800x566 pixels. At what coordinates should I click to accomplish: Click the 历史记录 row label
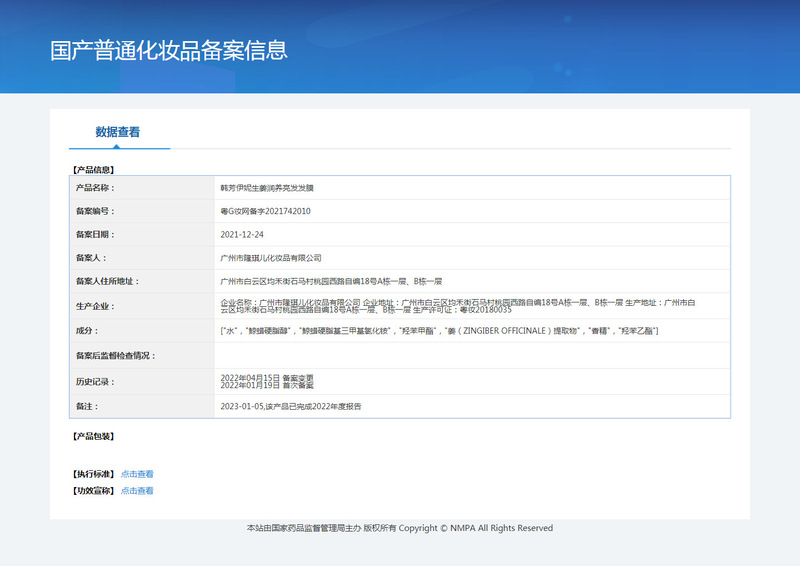coord(95,382)
